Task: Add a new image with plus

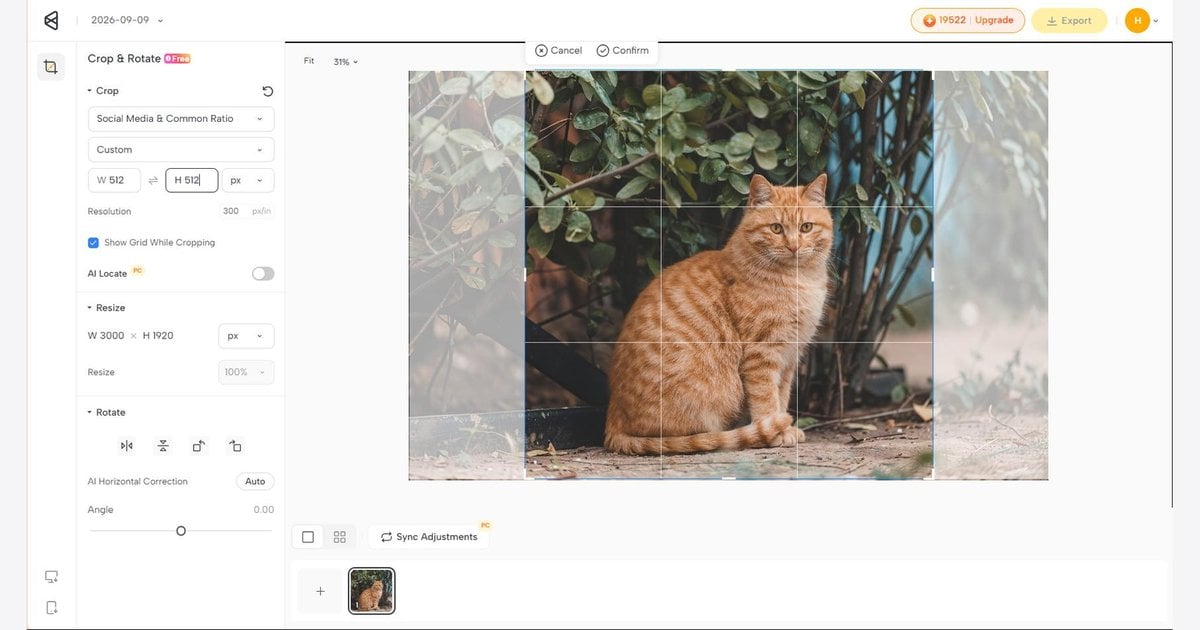Action: pos(320,591)
